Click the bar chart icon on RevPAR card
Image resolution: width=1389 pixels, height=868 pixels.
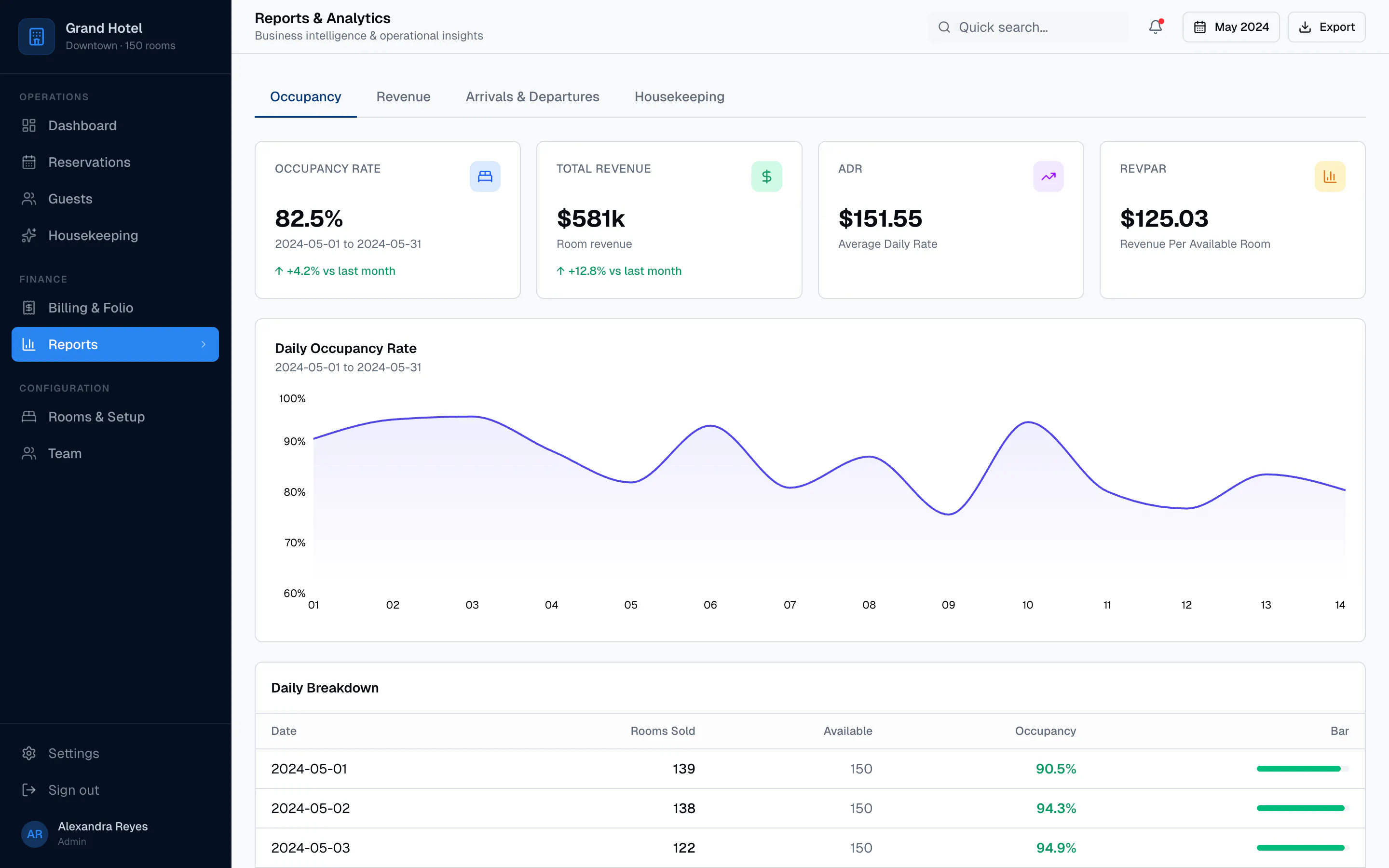(1330, 176)
